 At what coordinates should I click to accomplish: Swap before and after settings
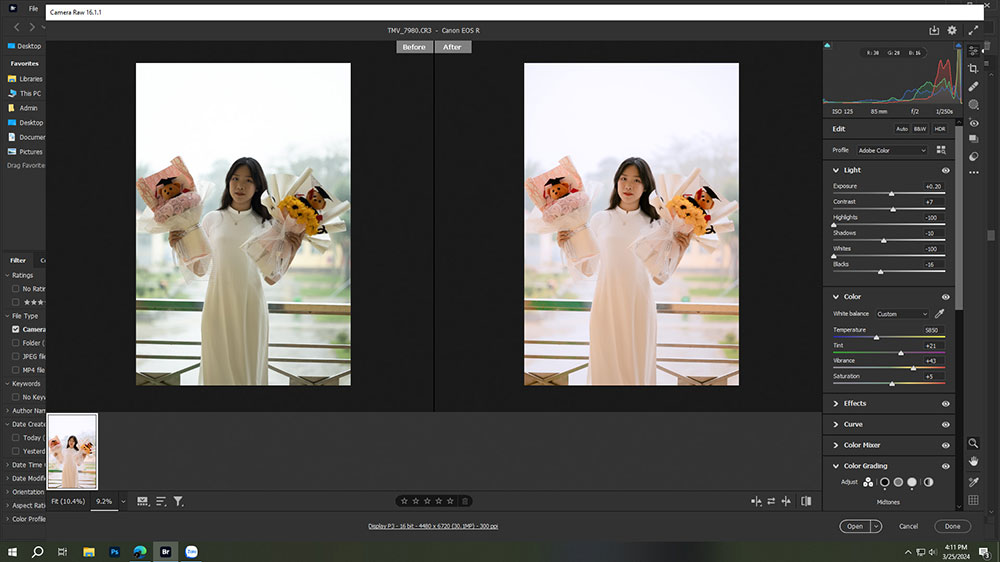click(x=771, y=501)
